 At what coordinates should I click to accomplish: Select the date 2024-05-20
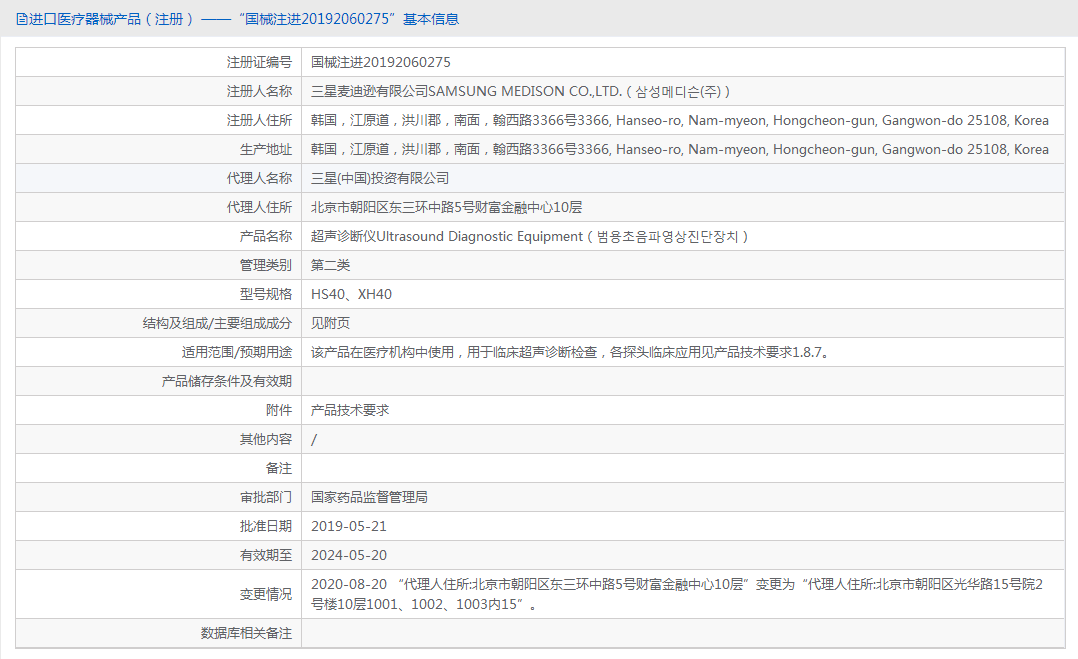pyautogui.click(x=349, y=555)
